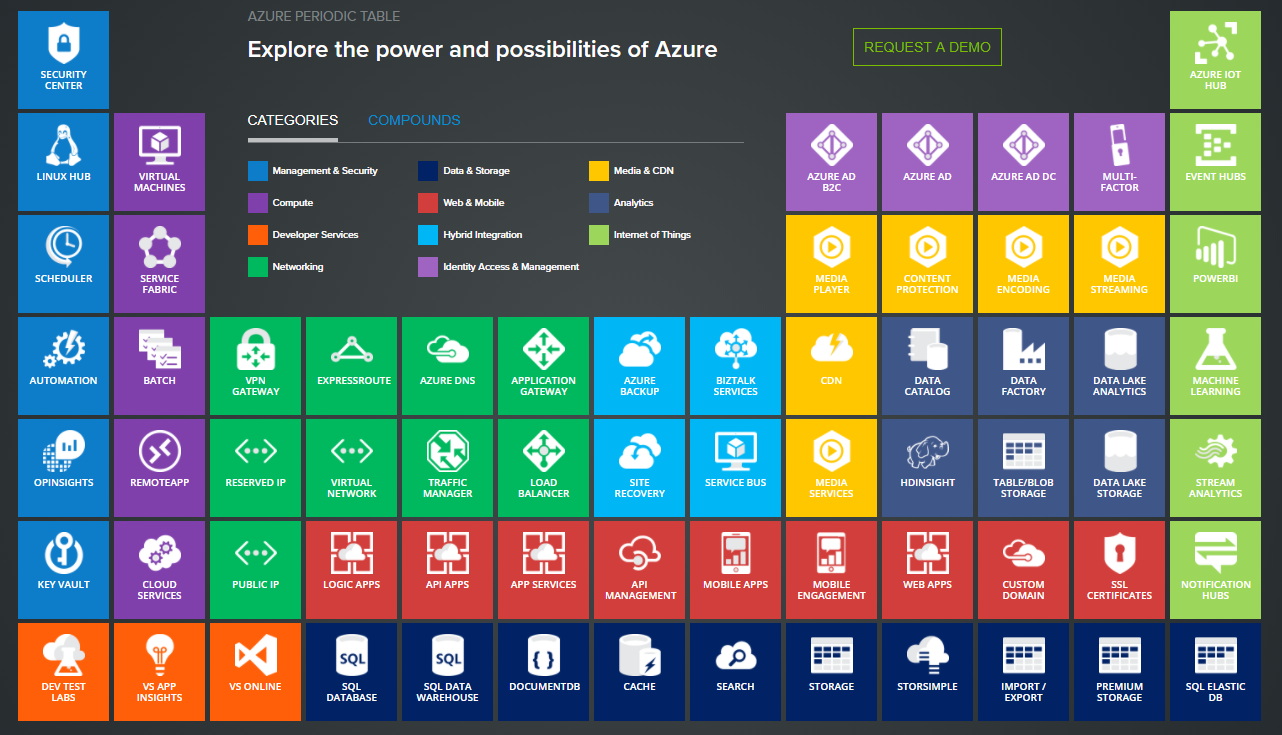The image size is (1282, 735).
Task: Choose the Media & CDN legend entry
Action: pyautogui.click(x=631, y=171)
